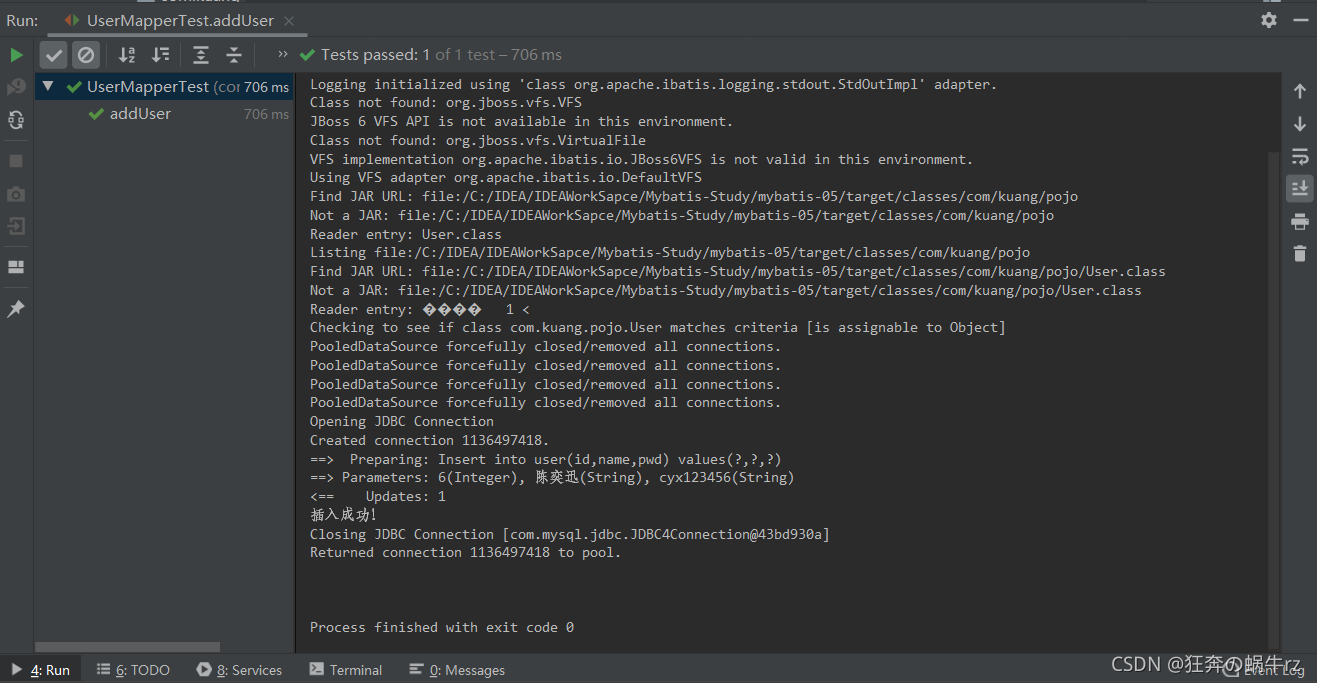Sort tests alphabetically
The width and height of the screenshot is (1317, 683).
(x=127, y=55)
